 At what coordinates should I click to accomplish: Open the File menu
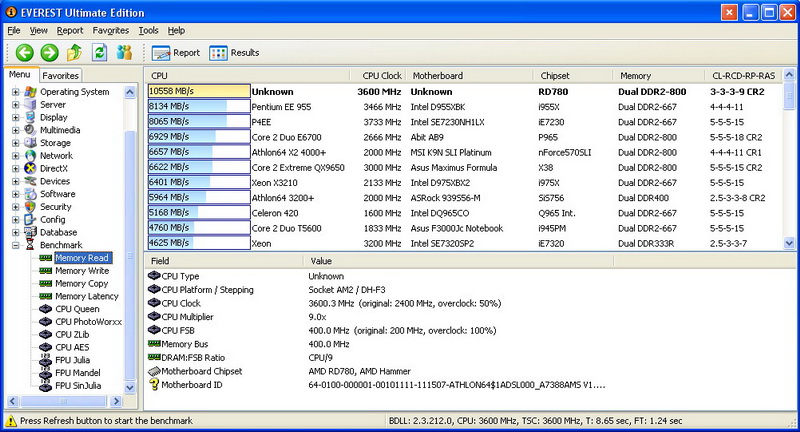[14, 31]
